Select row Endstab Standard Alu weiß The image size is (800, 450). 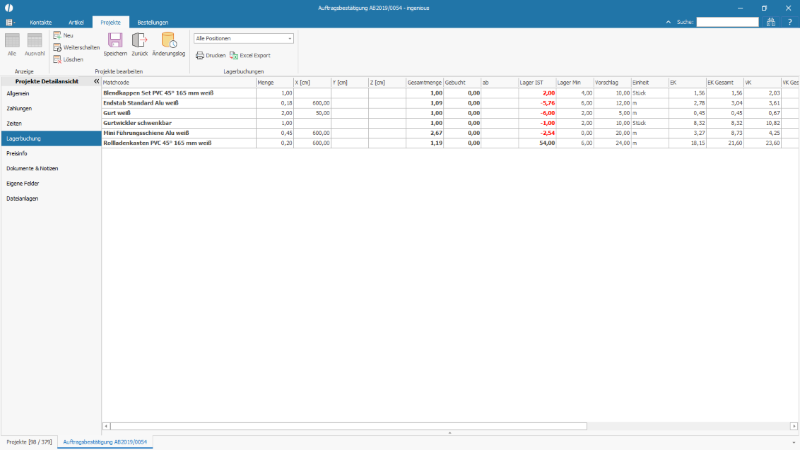click(450, 103)
